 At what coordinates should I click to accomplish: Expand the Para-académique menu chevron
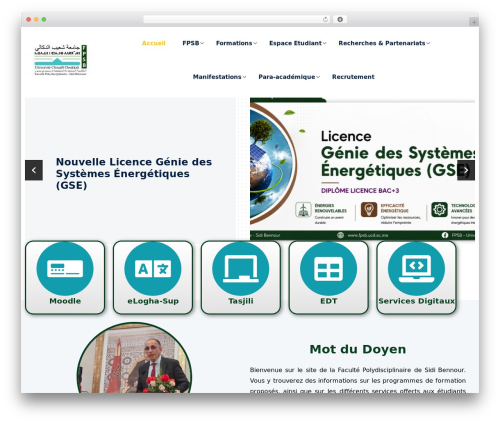pyautogui.click(x=318, y=77)
